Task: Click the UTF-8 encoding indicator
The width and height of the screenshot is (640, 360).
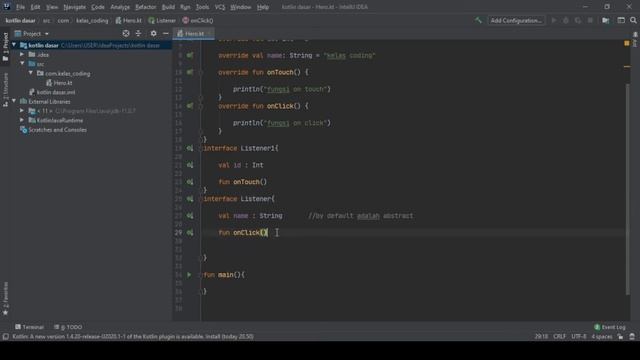Action: click(x=579, y=337)
